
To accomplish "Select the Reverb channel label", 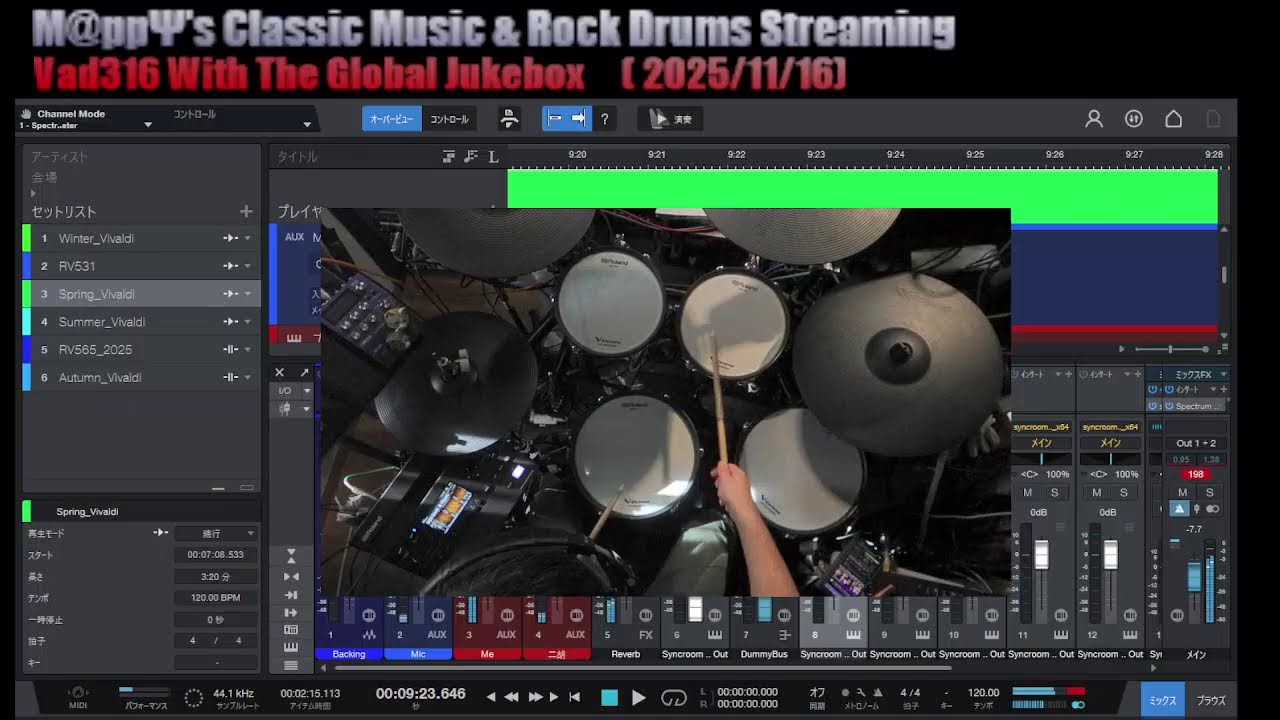I will 626,654.
